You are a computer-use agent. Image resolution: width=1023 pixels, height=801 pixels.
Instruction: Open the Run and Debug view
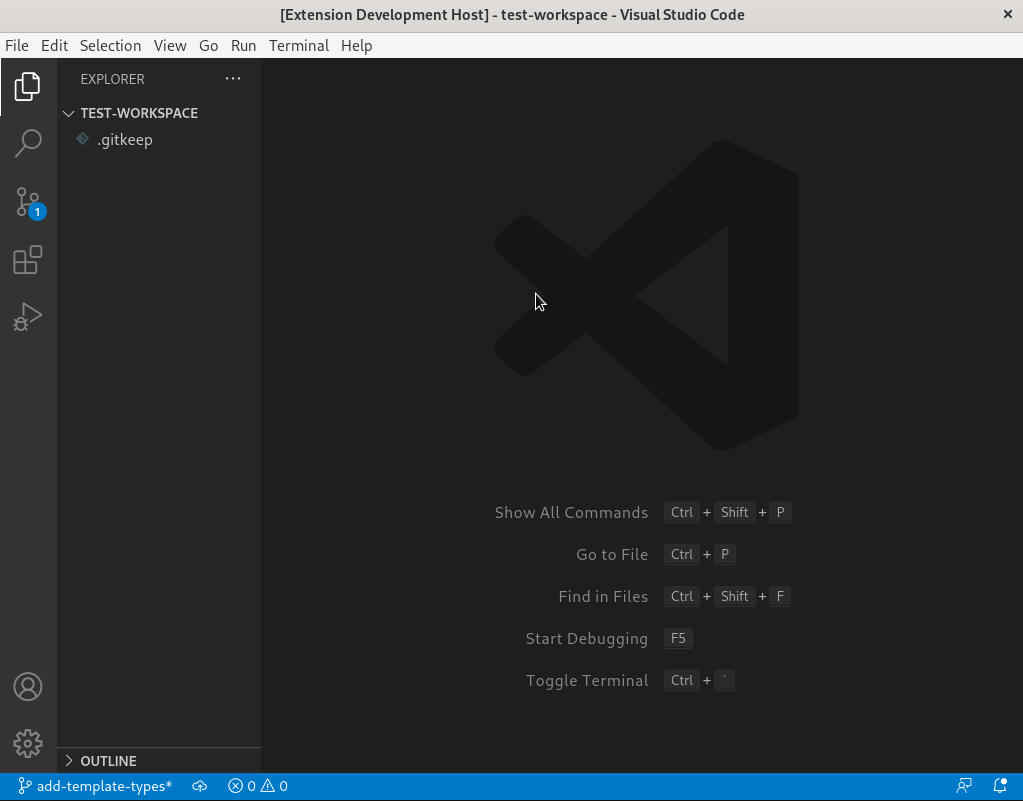click(28, 317)
